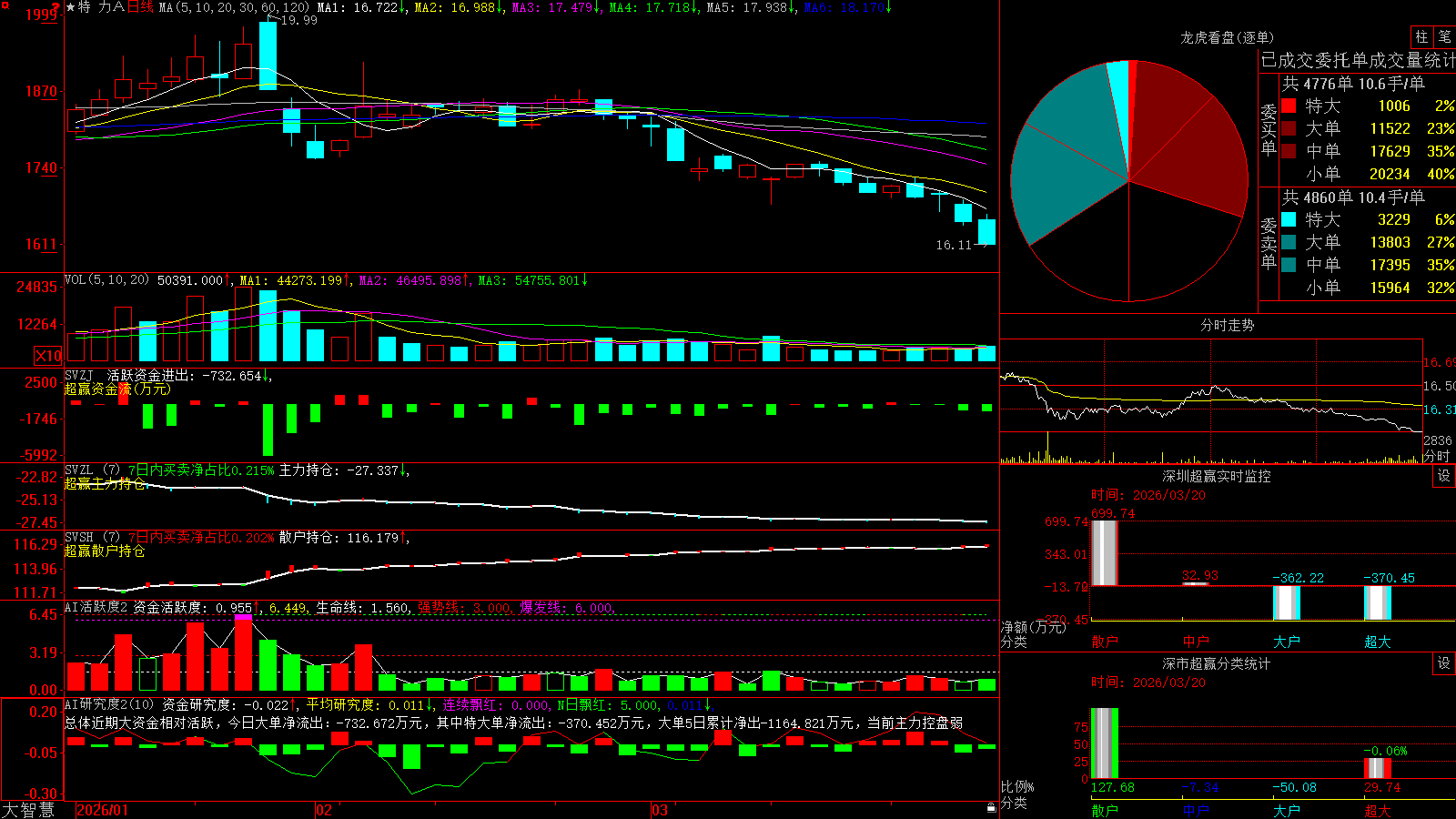Viewport: 1456px width, 819px height.
Task: Click the VOL(5,10,20) indicator label
Action: 106,280
